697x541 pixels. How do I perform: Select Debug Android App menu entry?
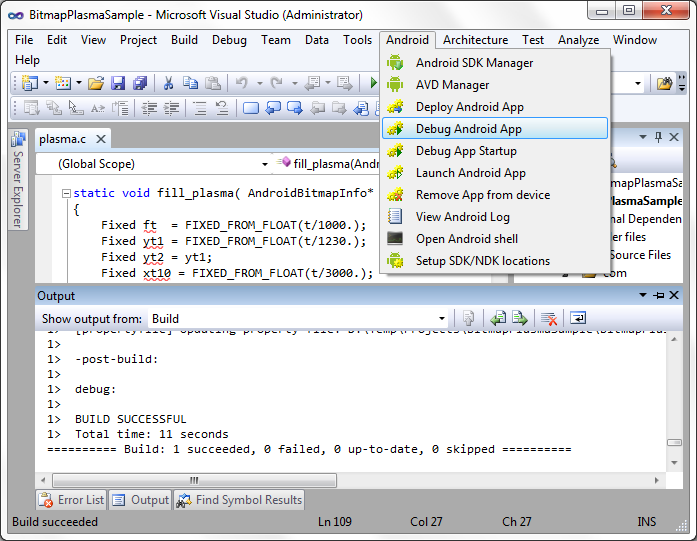coord(495,128)
